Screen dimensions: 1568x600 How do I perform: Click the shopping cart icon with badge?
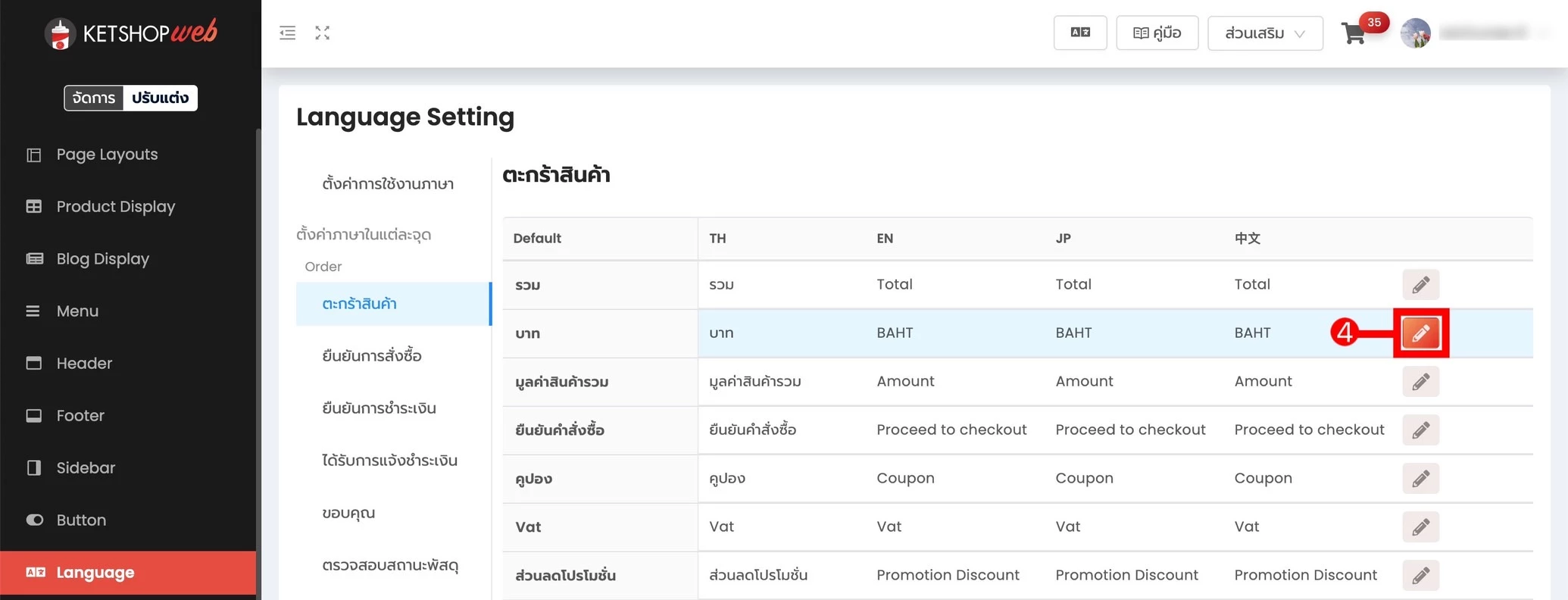click(x=1354, y=33)
